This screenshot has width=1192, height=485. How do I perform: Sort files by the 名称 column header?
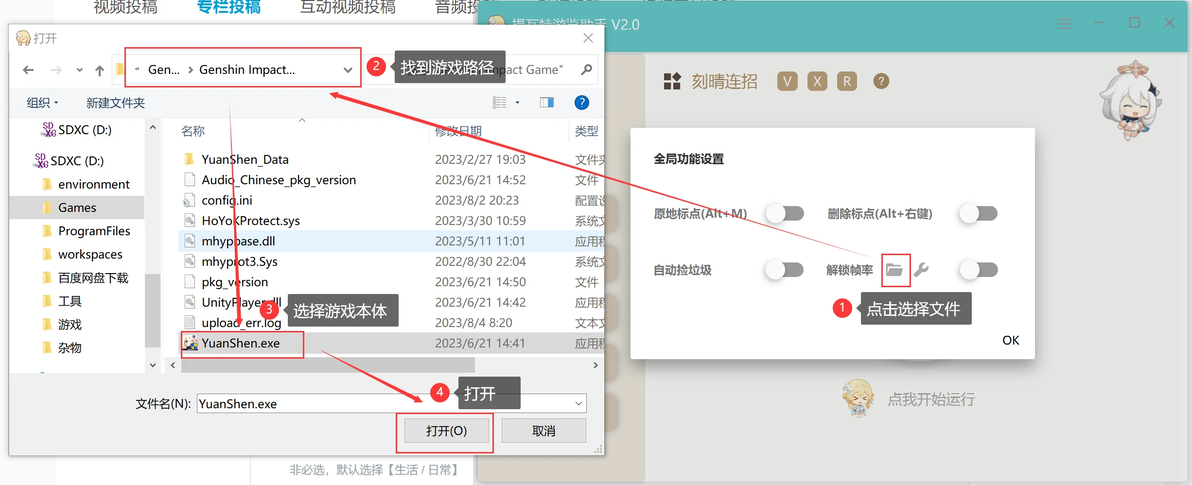[192, 131]
